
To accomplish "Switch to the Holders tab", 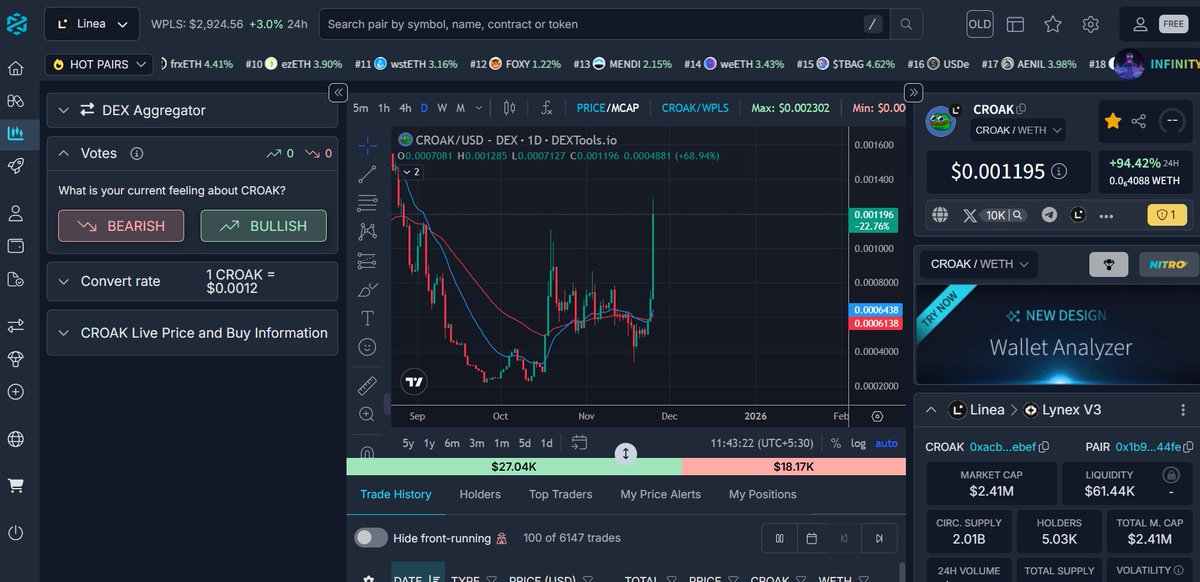I will pyautogui.click(x=480, y=494).
